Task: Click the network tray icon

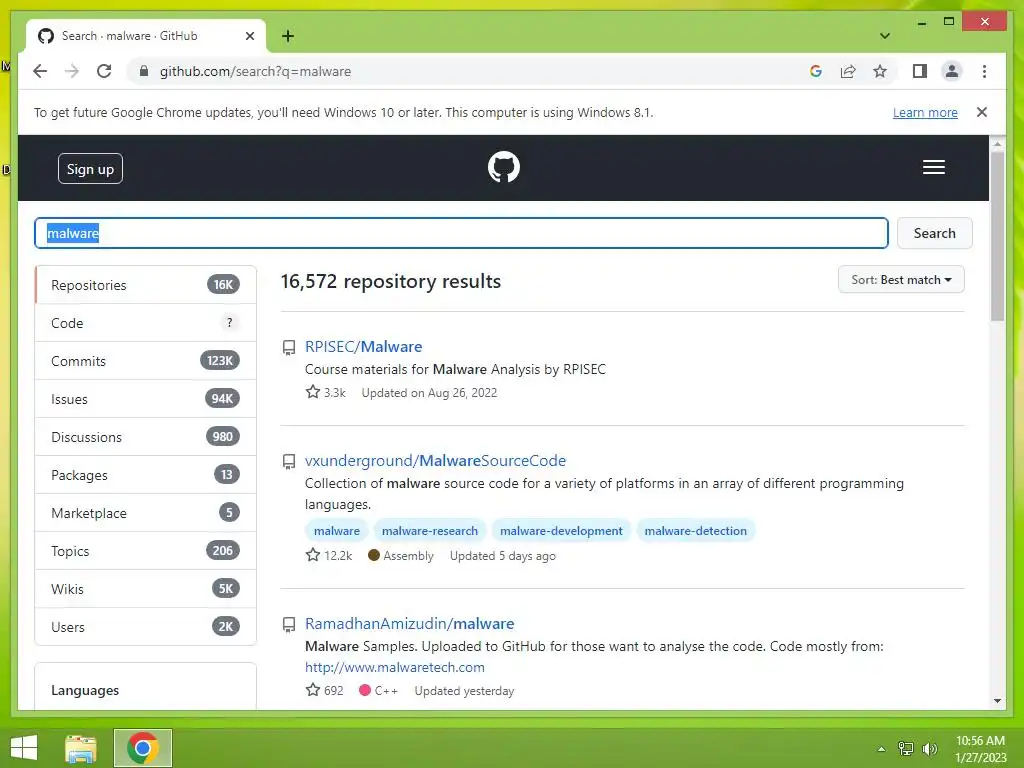Action: pos(906,749)
